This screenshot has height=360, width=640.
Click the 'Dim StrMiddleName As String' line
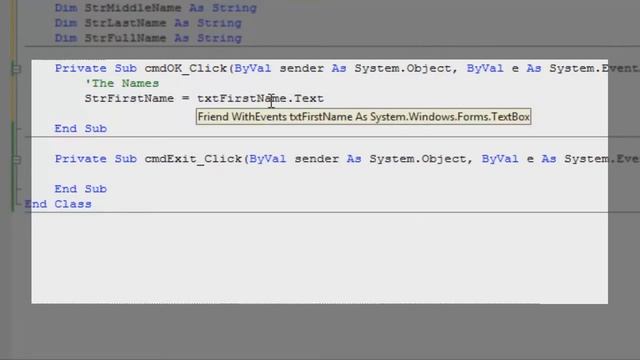click(156, 8)
